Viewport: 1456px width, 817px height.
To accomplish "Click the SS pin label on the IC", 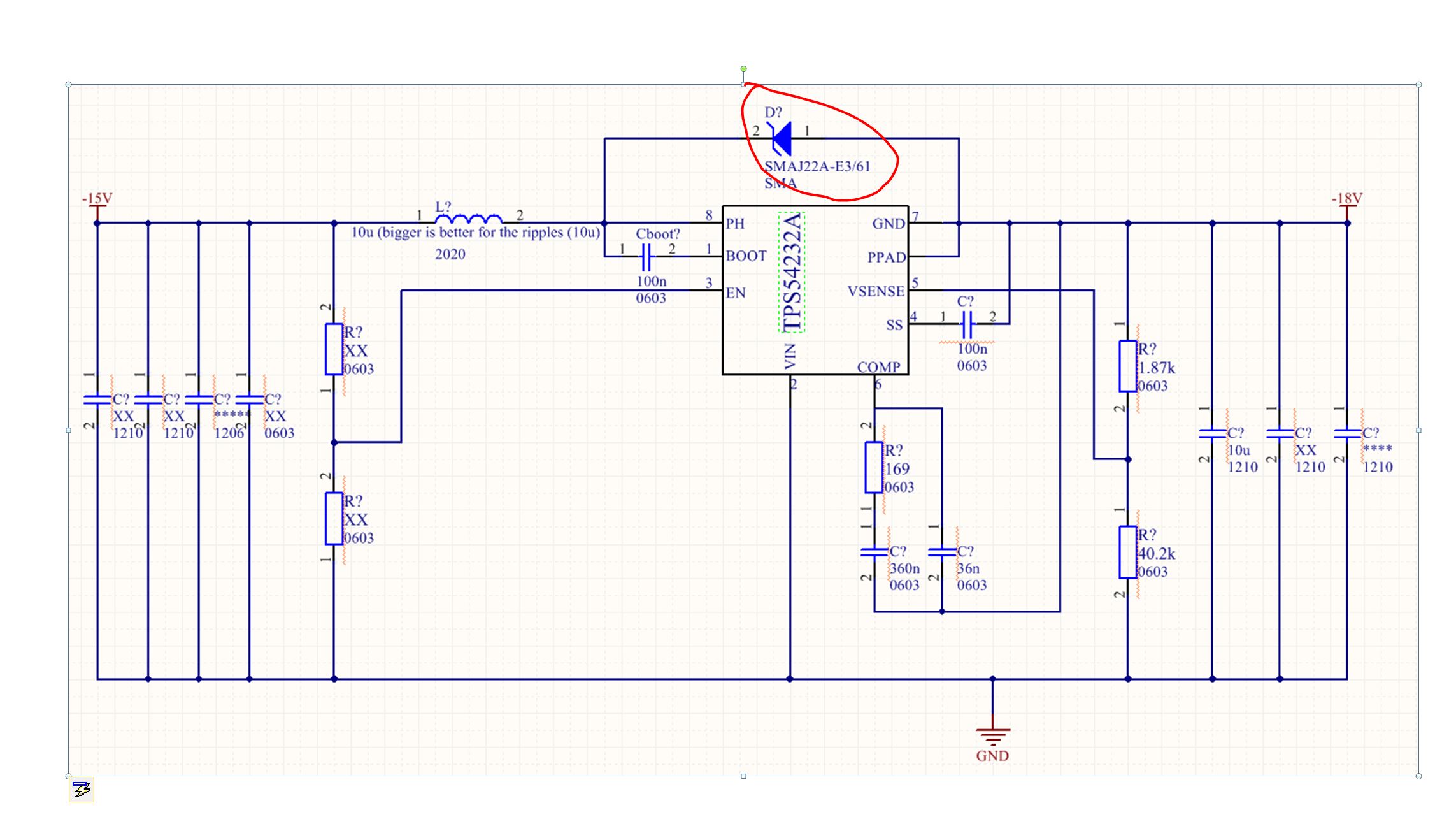I will point(894,325).
